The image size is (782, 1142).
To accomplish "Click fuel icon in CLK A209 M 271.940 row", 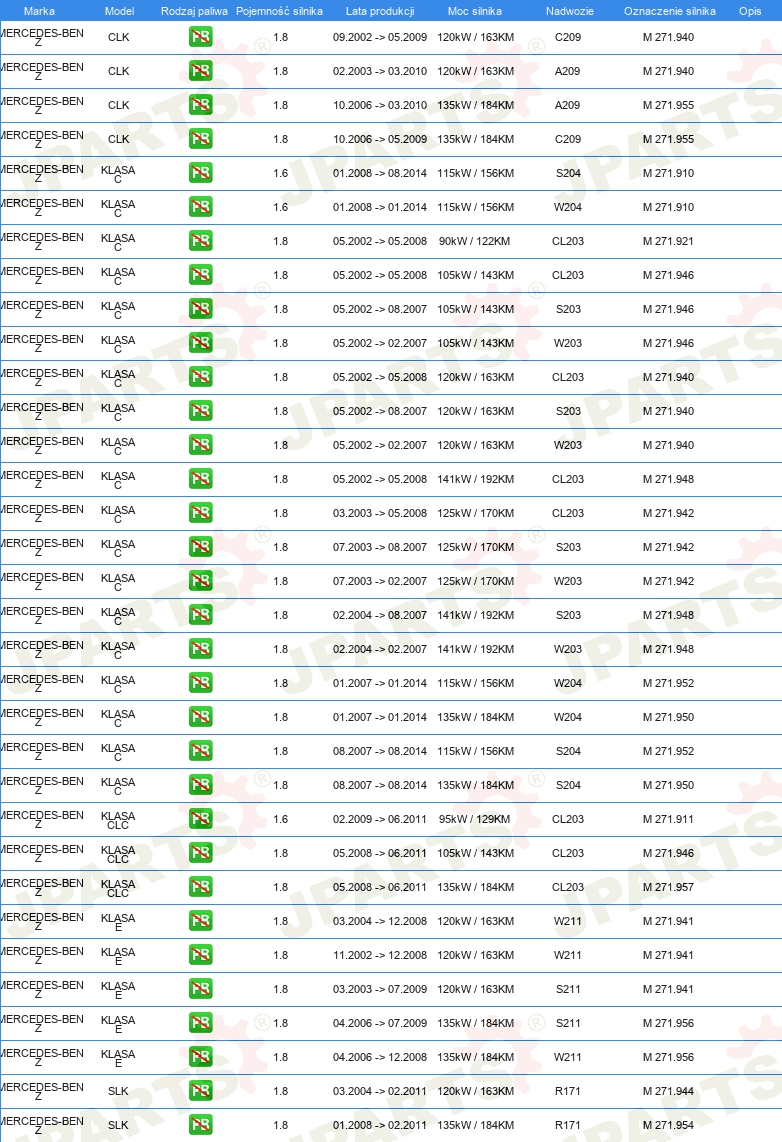I will tap(200, 71).
